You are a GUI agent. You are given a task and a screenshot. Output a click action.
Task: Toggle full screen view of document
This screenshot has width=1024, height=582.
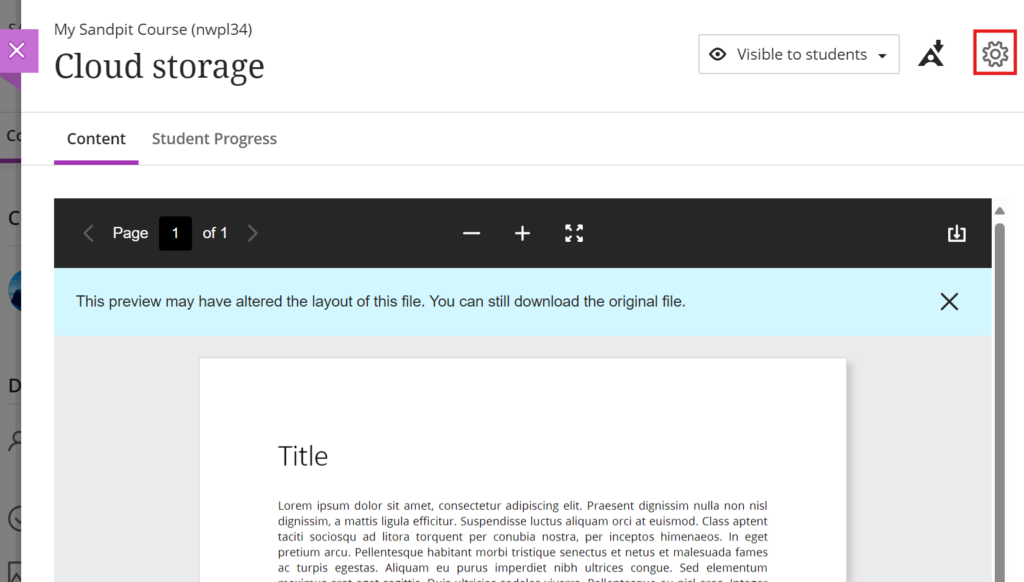click(x=574, y=233)
